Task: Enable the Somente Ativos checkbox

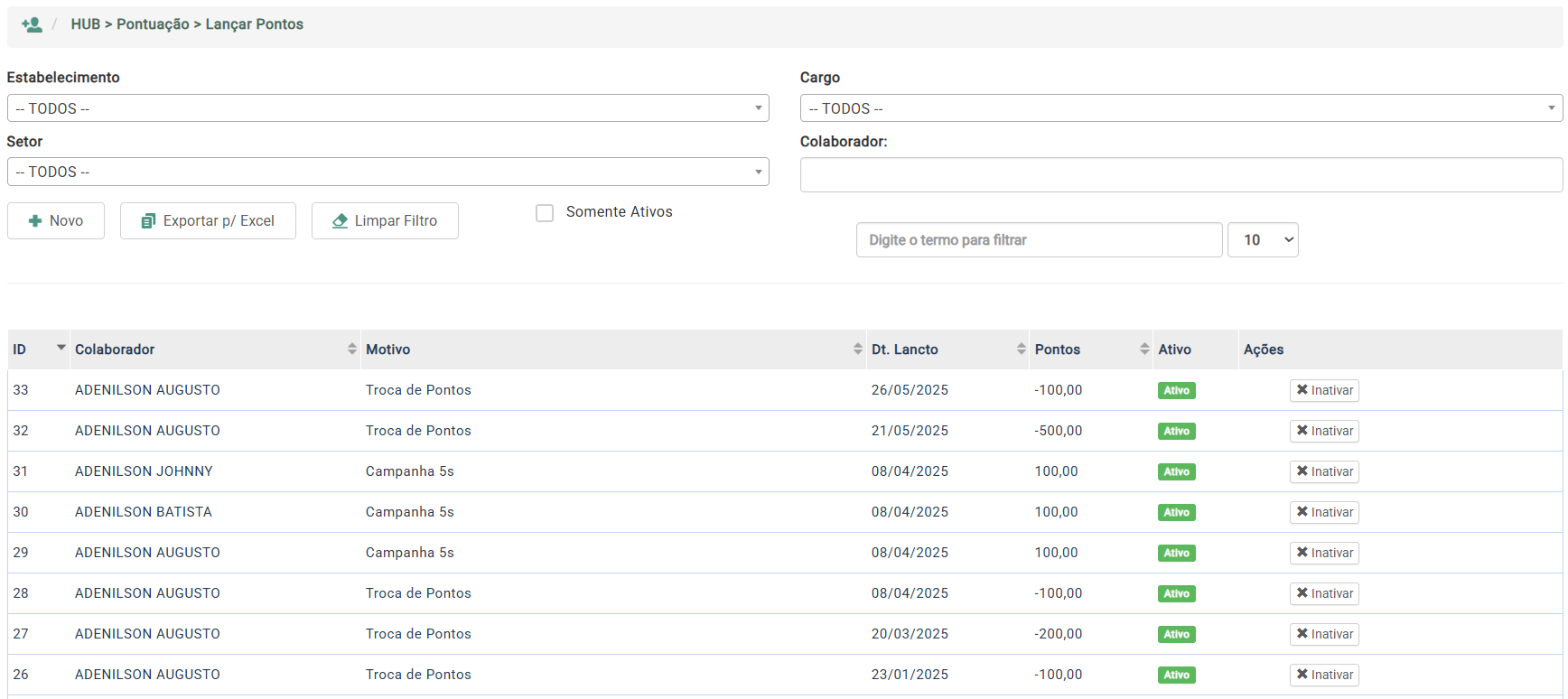Action: pos(545,213)
